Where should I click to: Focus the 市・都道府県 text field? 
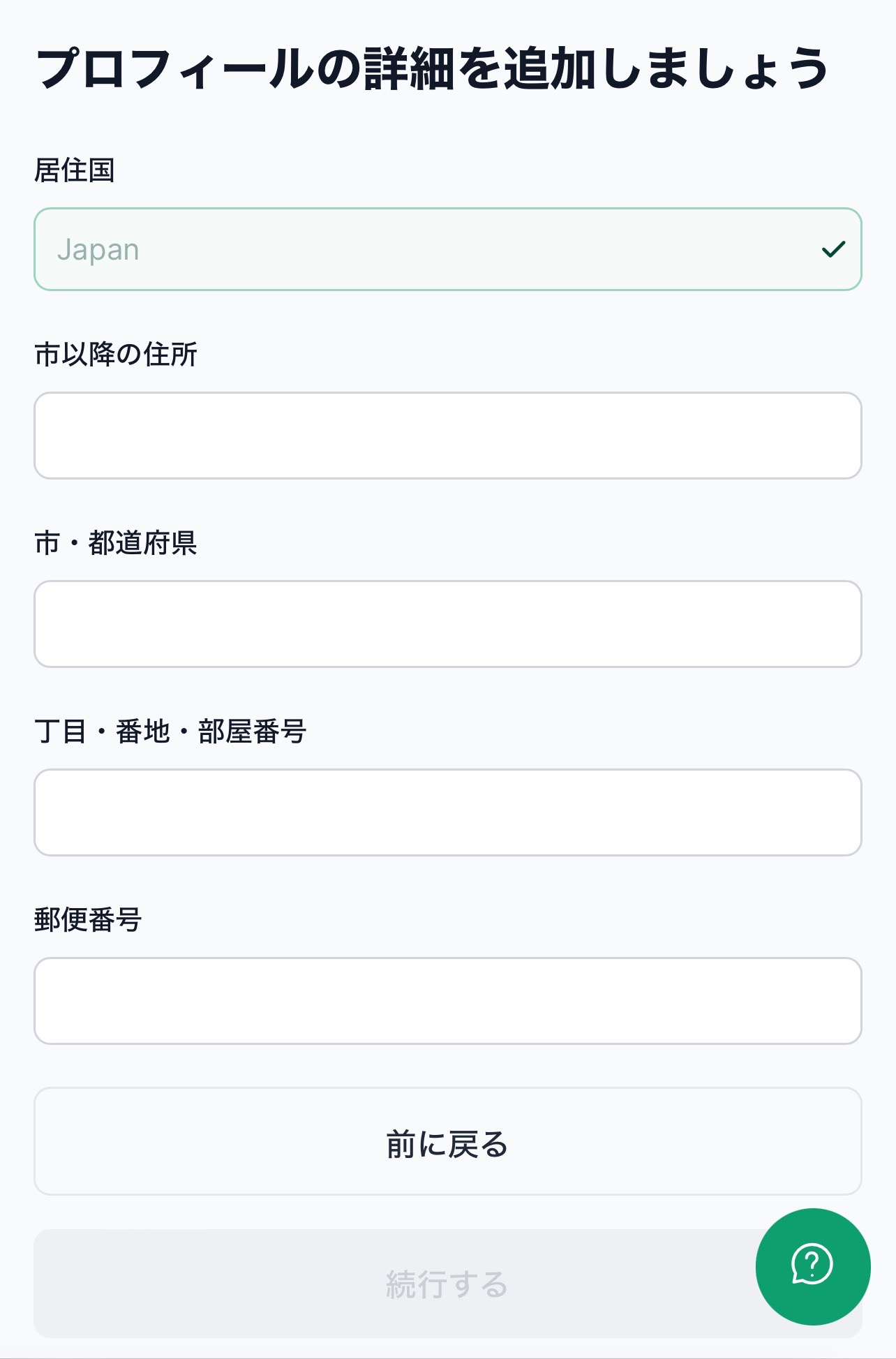[447, 624]
